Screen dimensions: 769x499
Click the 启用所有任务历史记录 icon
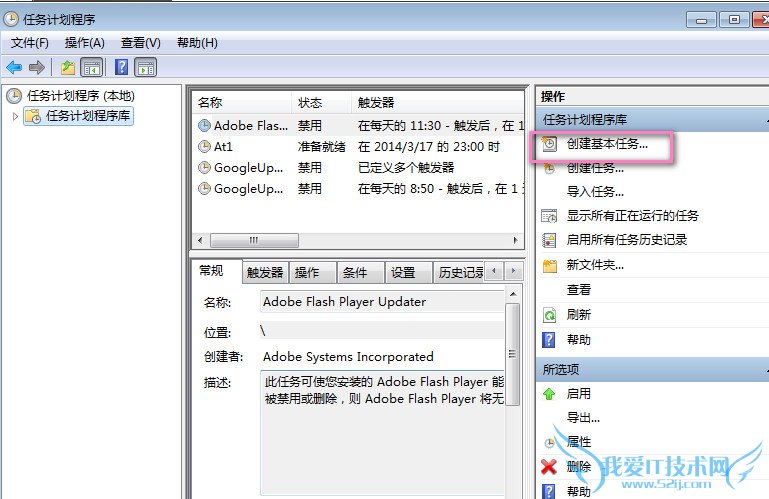(x=549, y=240)
